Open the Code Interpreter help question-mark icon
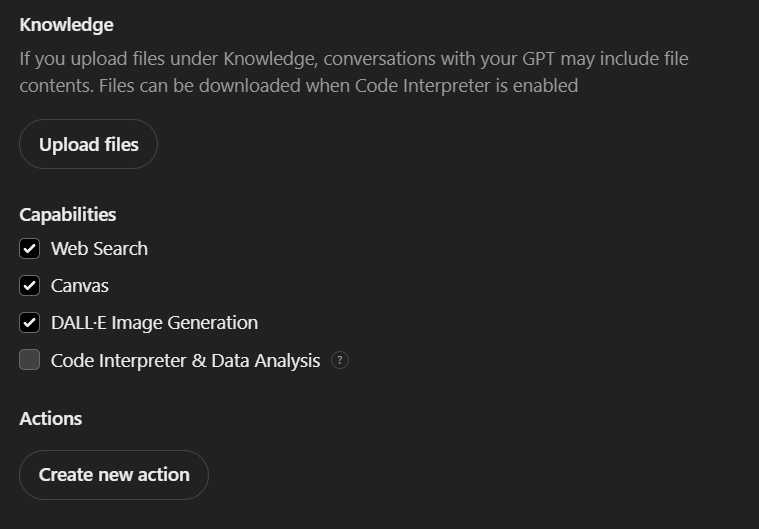 pyautogui.click(x=340, y=360)
